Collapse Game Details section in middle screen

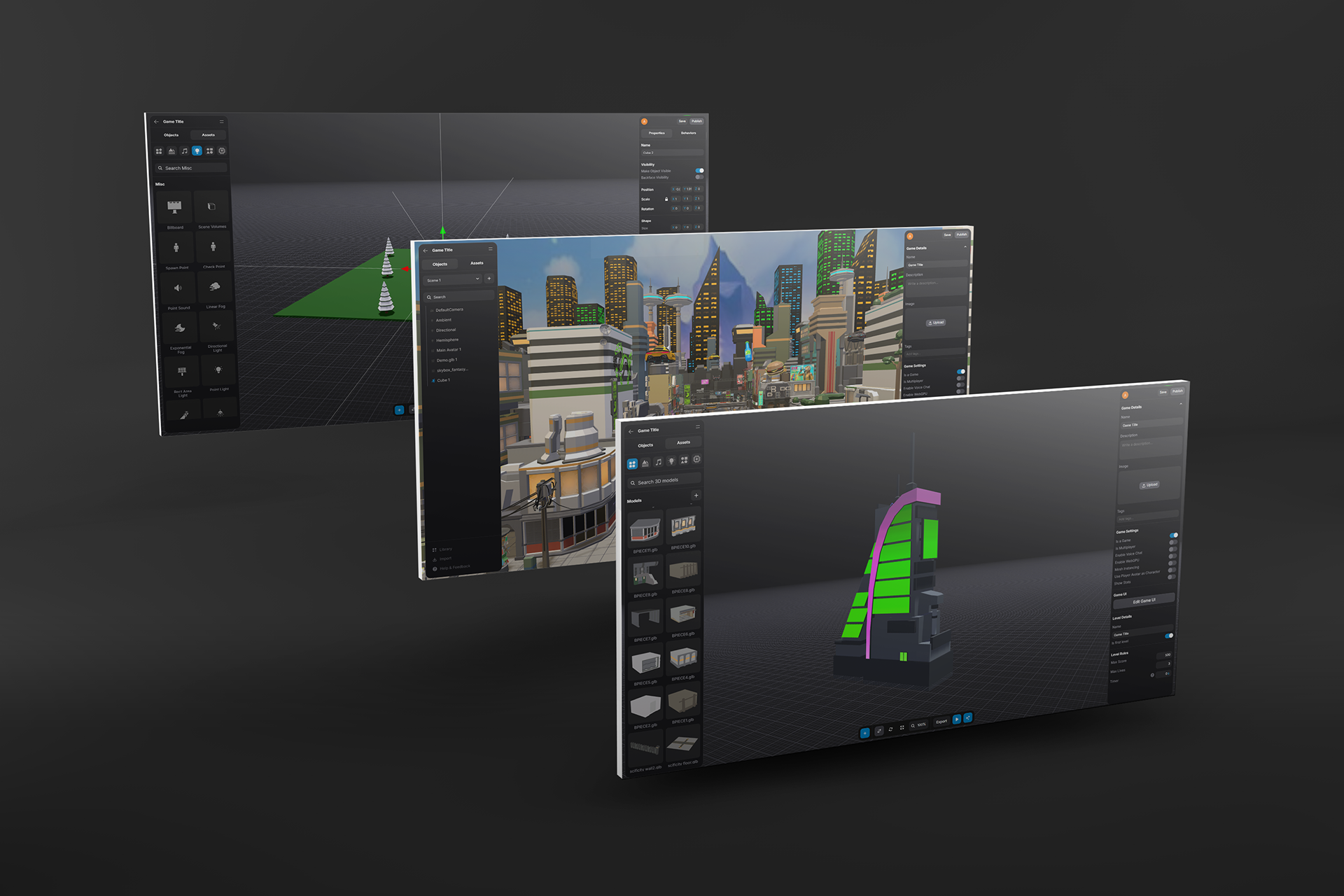965,246
